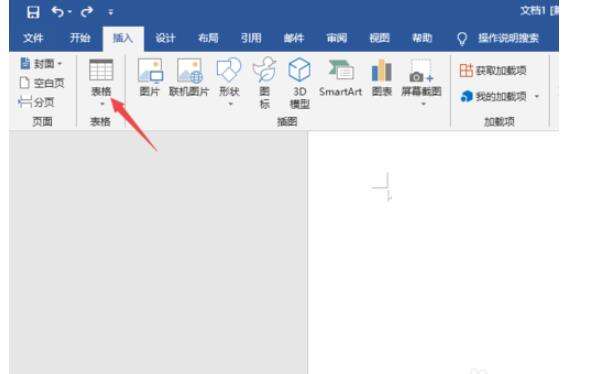This screenshot has height=374, width=592.
Task: Open Customize Quick Access Toolbar dropdown
Action: tap(111, 12)
